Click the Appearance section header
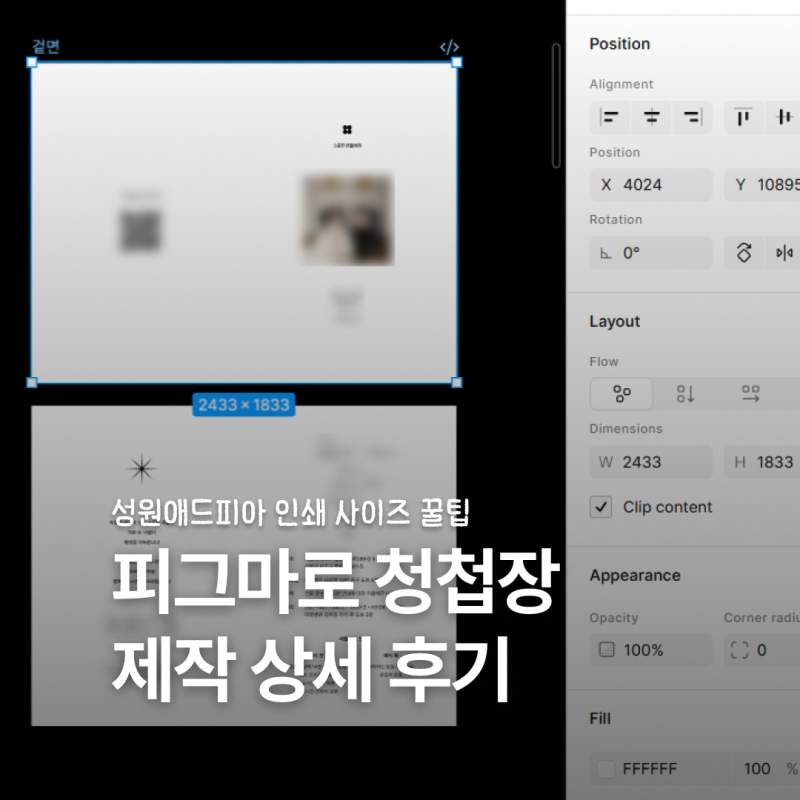Viewport: 800px width, 800px height. click(635, 576)
